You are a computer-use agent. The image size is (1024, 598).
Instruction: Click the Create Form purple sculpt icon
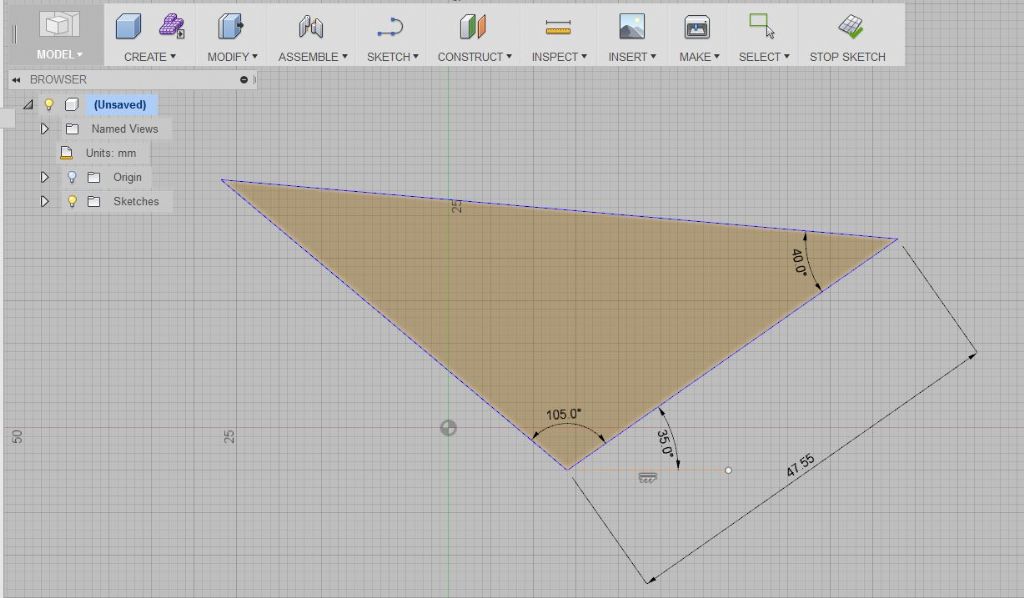[171, 26]
